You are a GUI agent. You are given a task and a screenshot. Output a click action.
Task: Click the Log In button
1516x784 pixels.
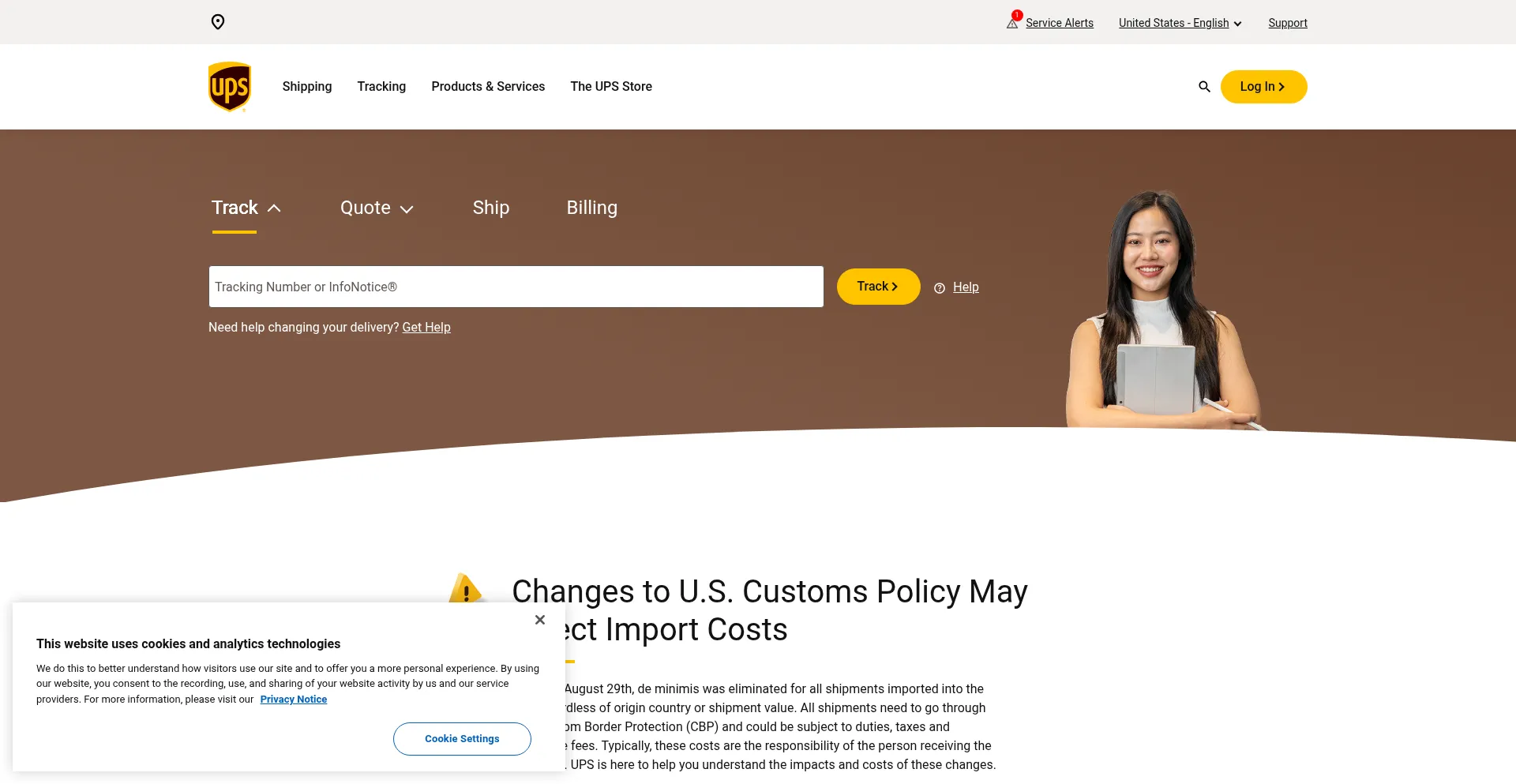[x=1263, y=87]
